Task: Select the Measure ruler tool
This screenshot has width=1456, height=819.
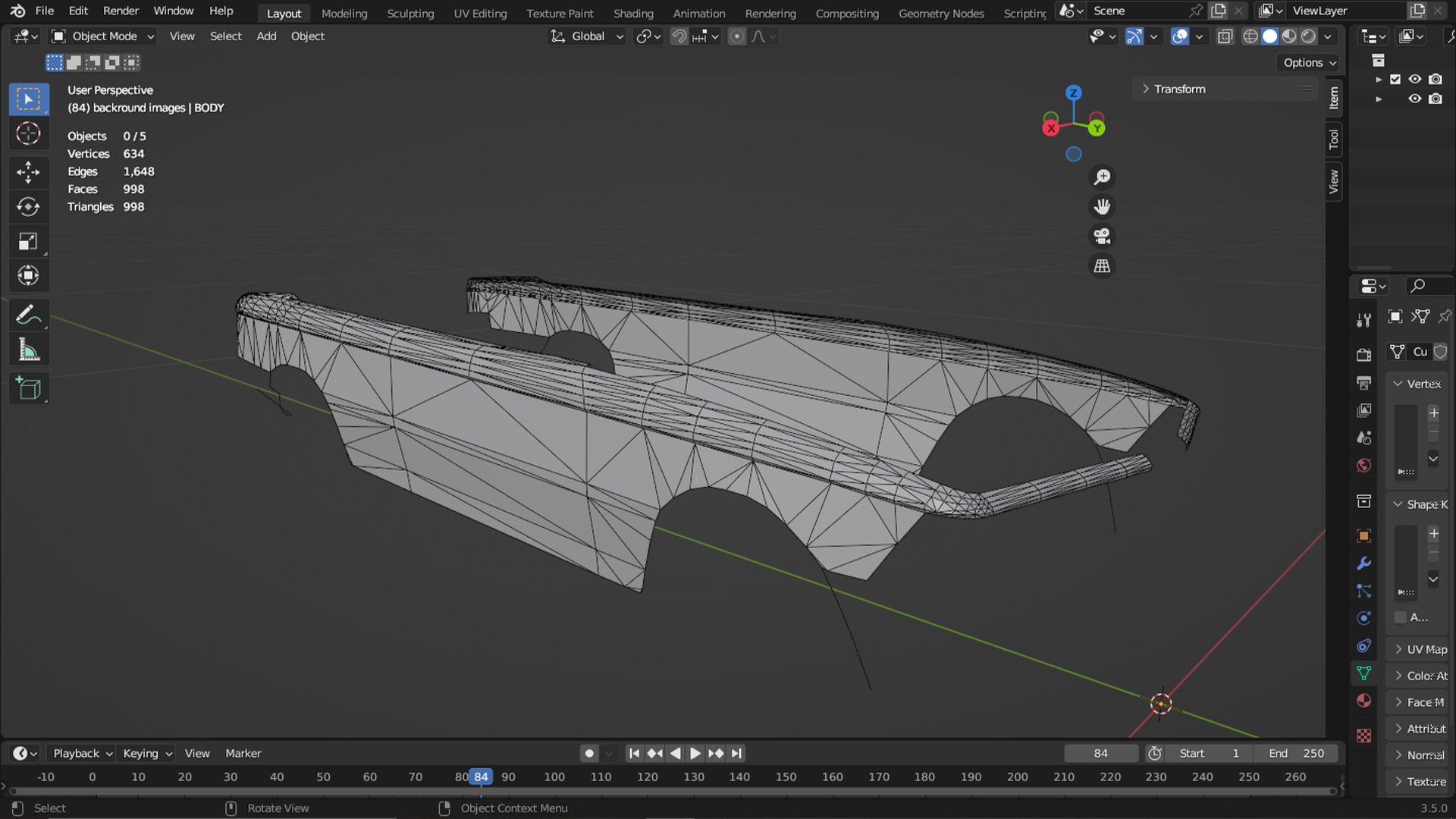Action: 28,350
